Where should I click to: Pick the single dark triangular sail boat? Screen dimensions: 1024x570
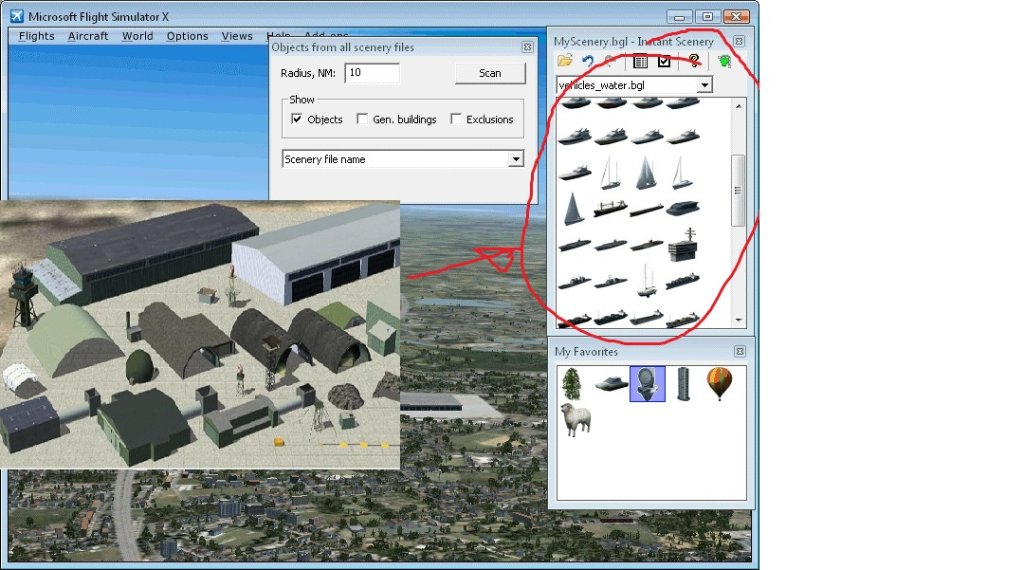click(x=573, y=209)
